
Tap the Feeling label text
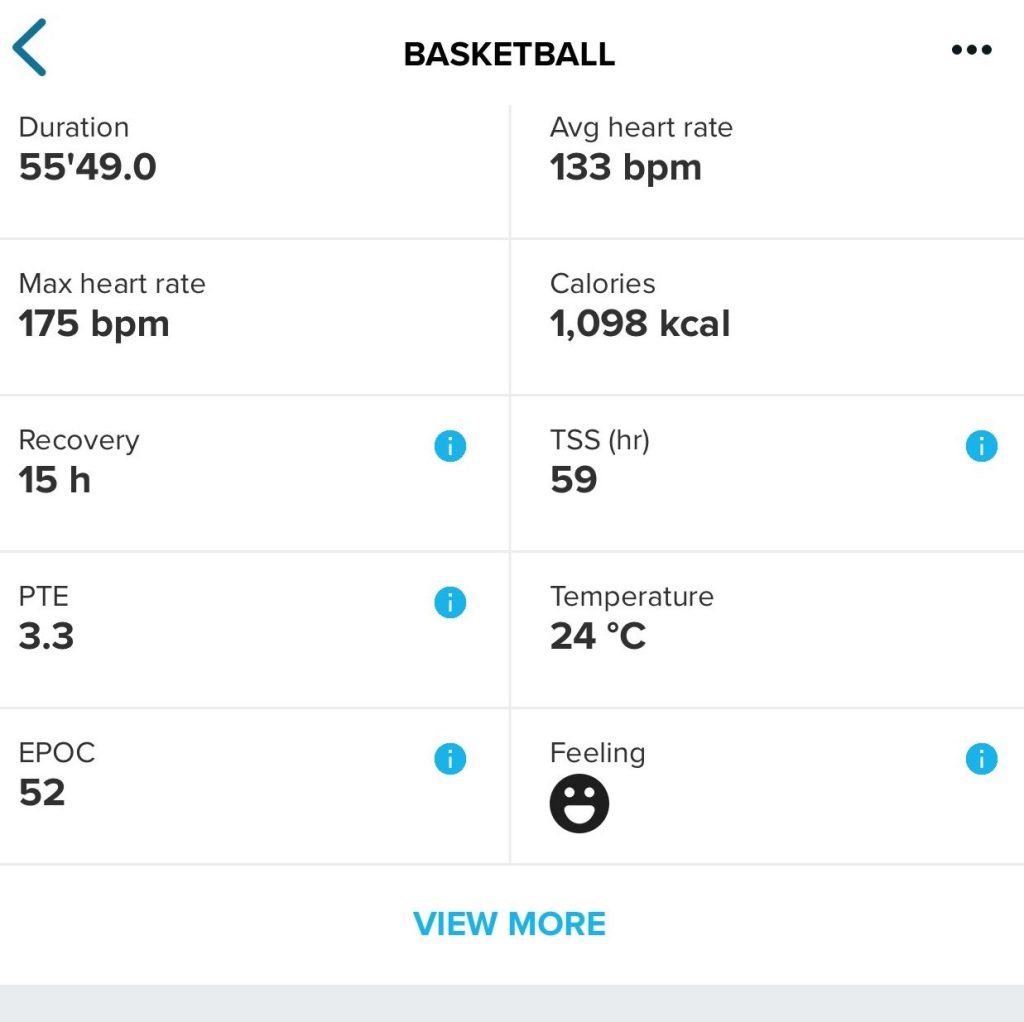coord(597,753)
